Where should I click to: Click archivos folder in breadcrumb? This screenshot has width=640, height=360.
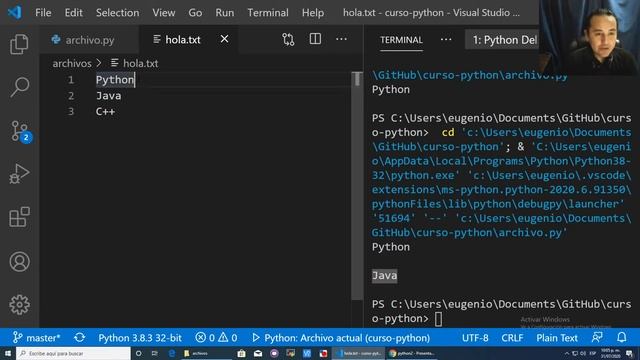[x=72, y=63]
